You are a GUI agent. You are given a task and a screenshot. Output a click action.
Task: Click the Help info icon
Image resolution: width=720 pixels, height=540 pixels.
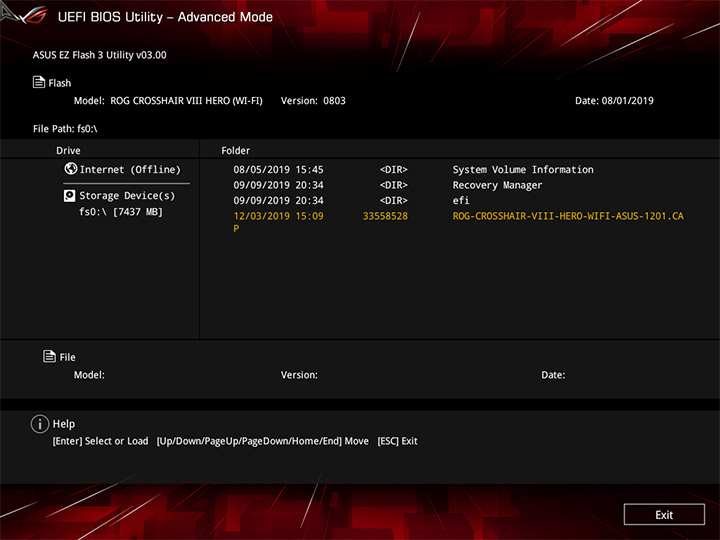point(40,424)
